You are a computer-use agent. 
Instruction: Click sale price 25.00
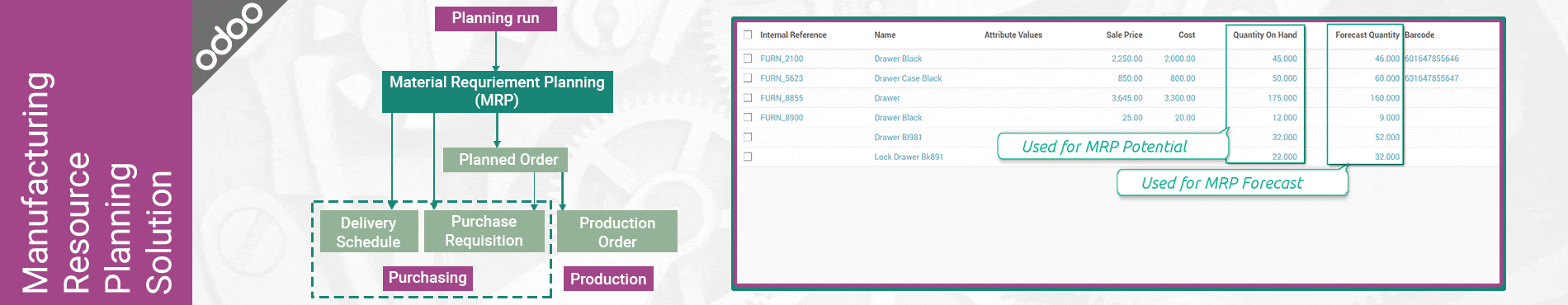(1132, 118)
